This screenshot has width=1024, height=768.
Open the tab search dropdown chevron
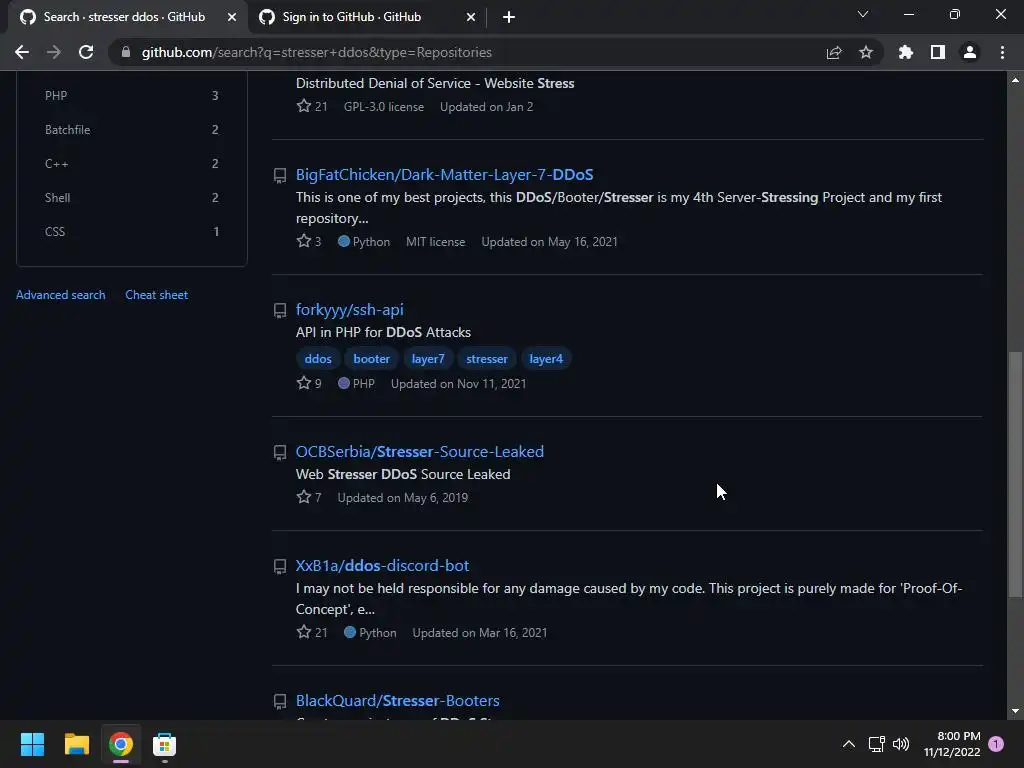point(863,14)
